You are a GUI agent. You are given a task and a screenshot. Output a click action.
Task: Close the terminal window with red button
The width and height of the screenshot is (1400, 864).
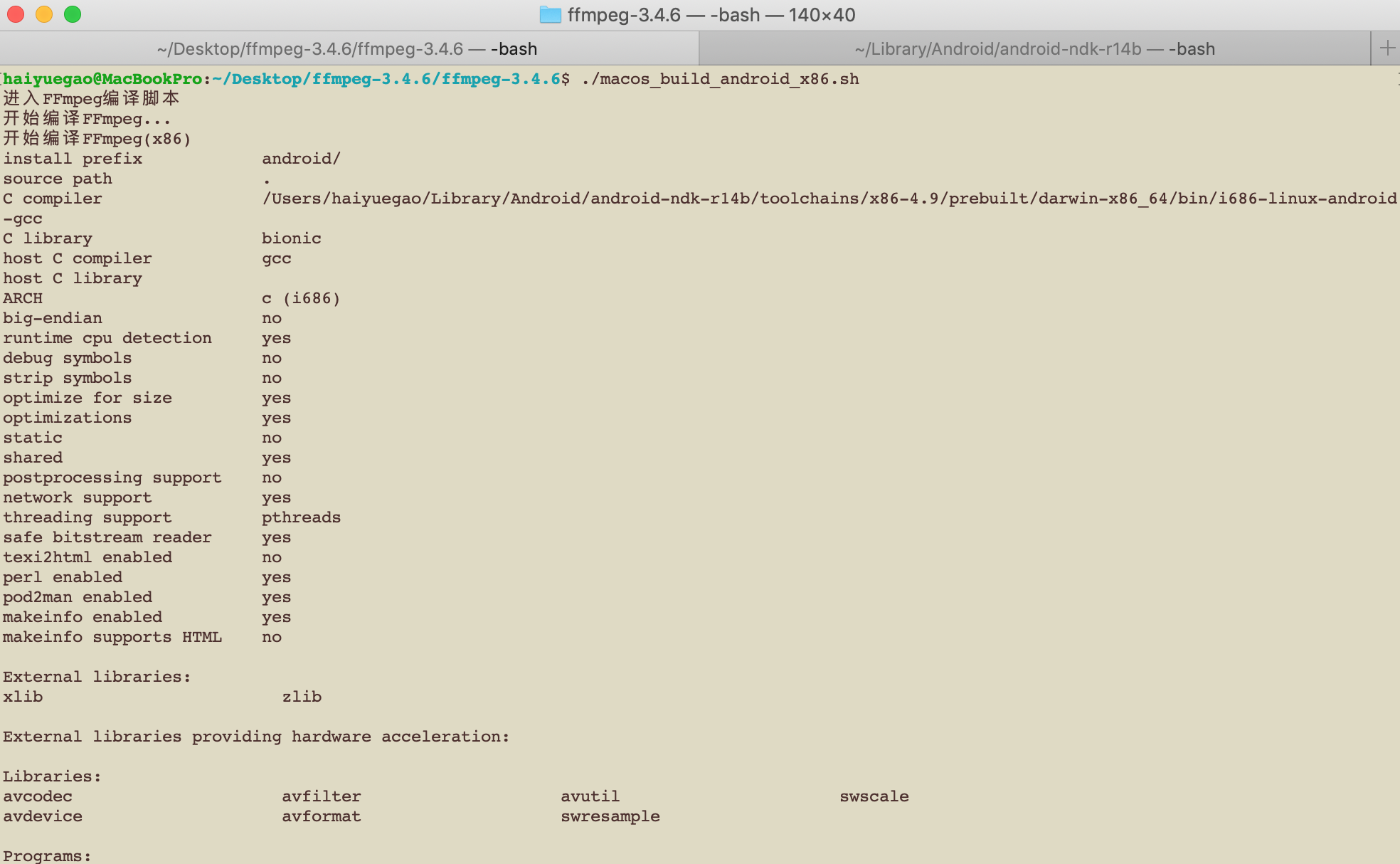point(16,14)
